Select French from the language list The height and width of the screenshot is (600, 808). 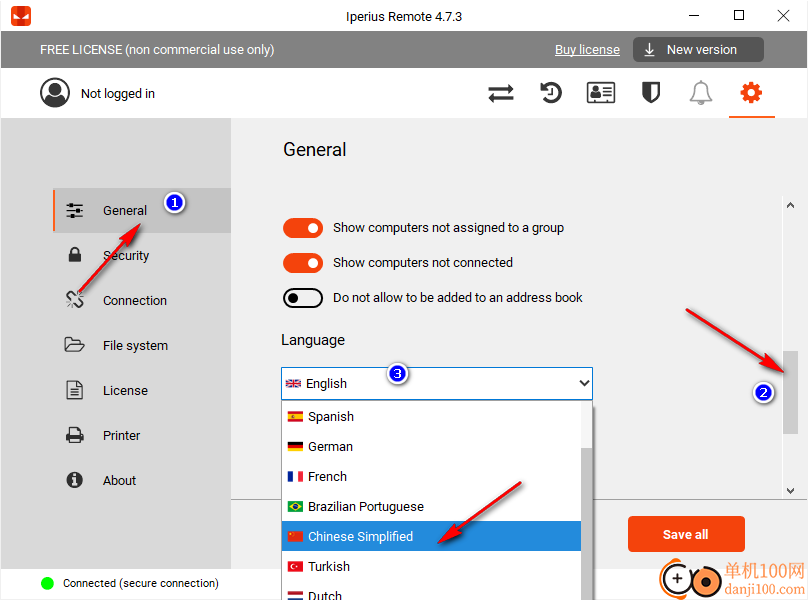pyautogui.click(x=432, y=476)
